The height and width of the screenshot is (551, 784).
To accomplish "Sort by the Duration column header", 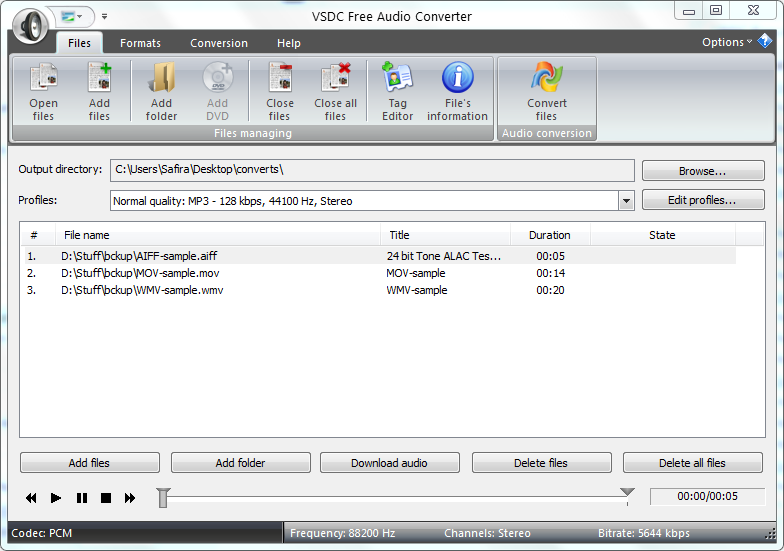I will (x=550, y=235).
